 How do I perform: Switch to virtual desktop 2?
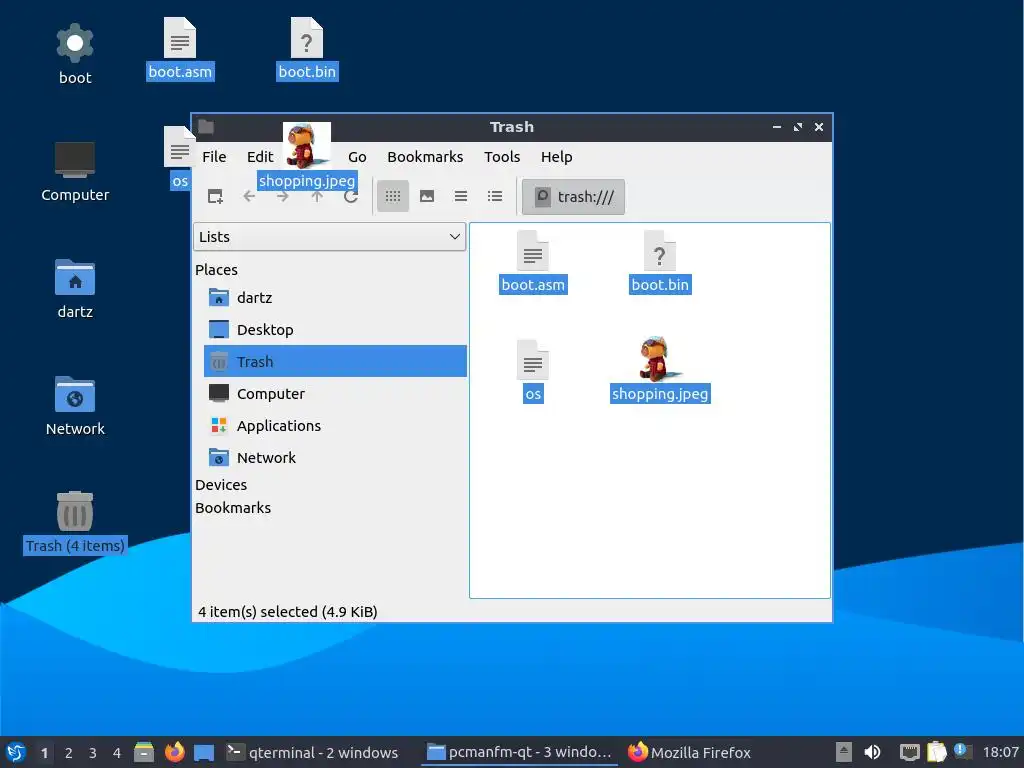(69, 753)
